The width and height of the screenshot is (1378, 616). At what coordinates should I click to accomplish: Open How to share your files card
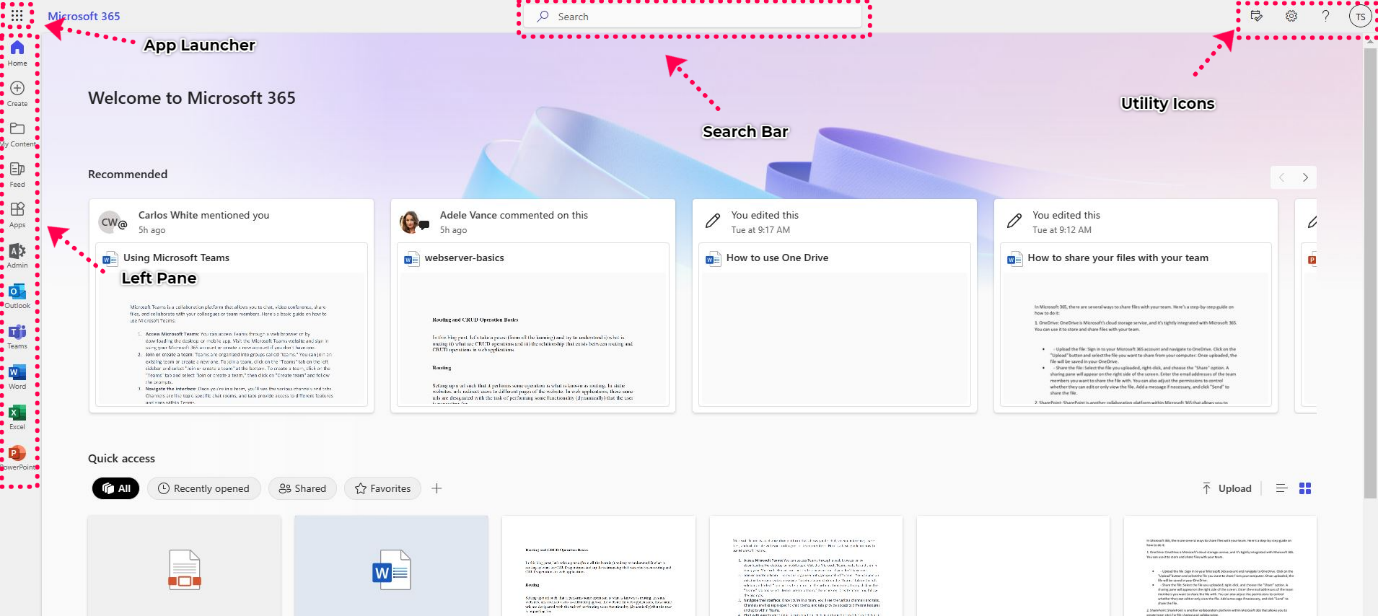pos(1136,305)
